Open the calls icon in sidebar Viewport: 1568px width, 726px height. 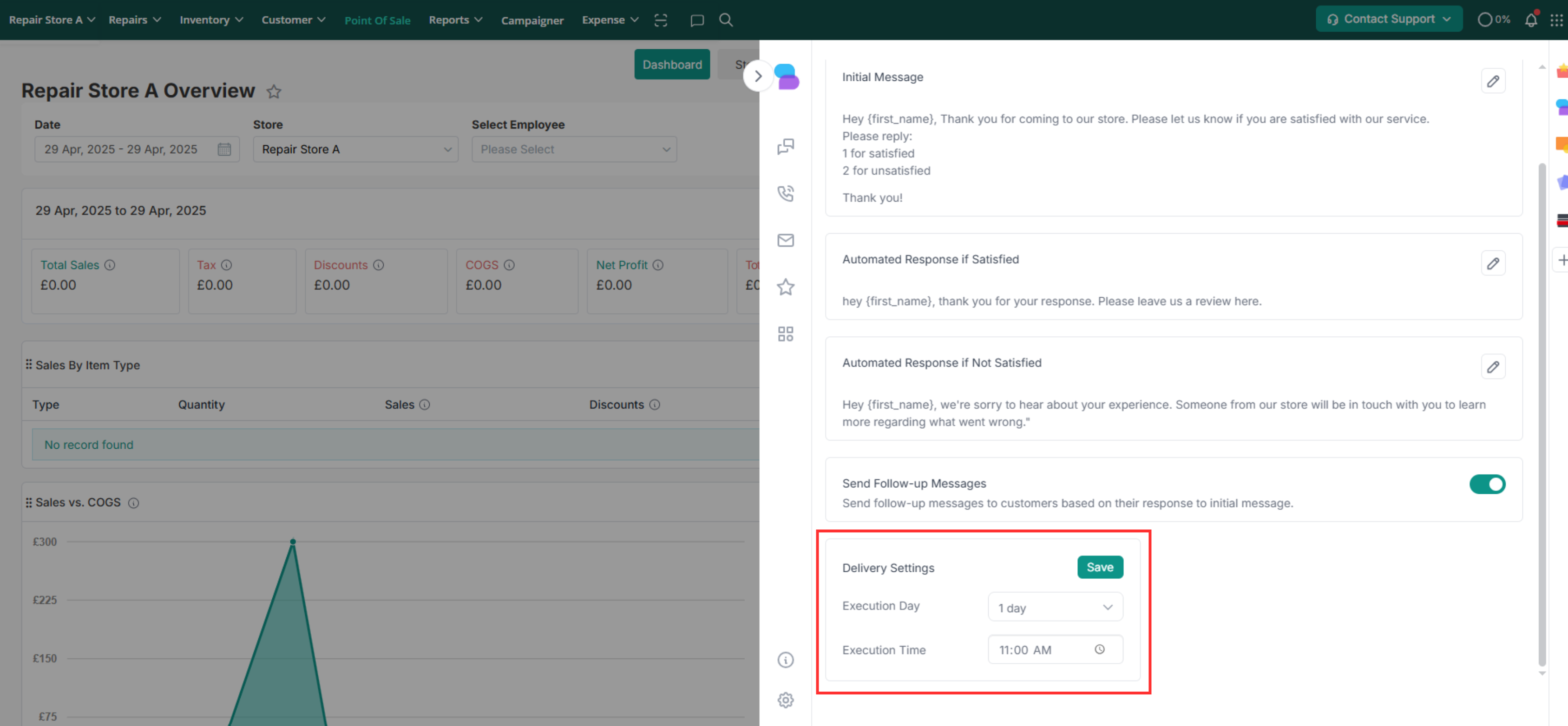click(x=785, y=194)
